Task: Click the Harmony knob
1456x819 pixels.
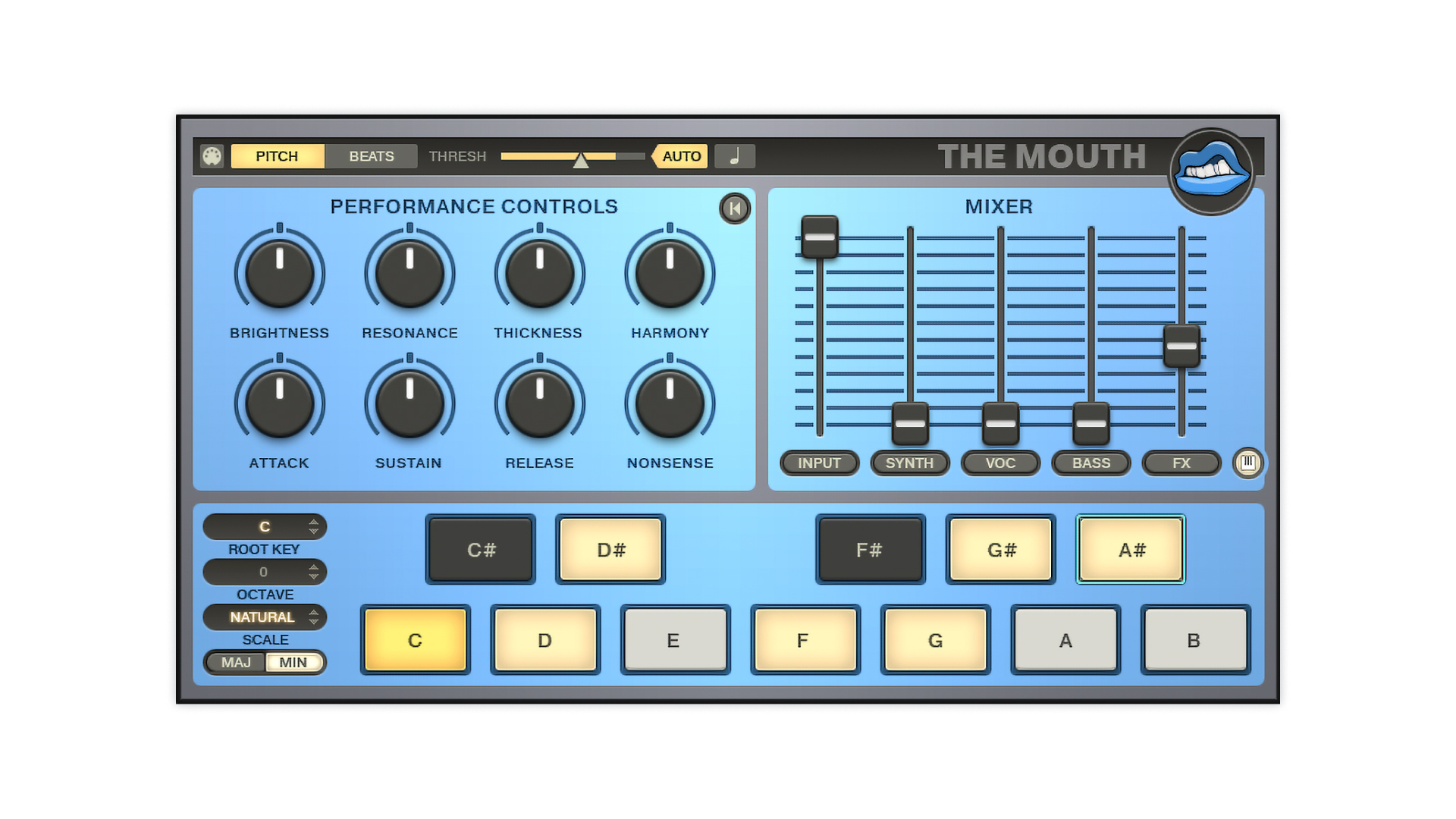Action: click(x=670, y=274)
